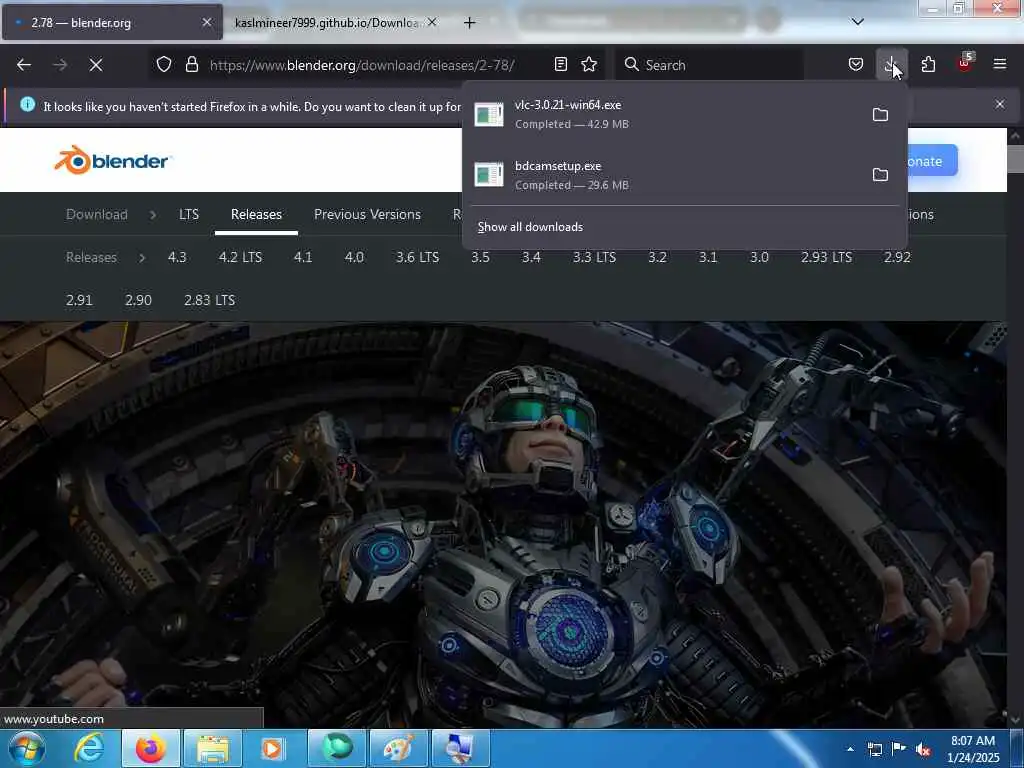This screenshot has width=1024, height=768.
Task: Click Show all downloads
Action: pos(530,227)
